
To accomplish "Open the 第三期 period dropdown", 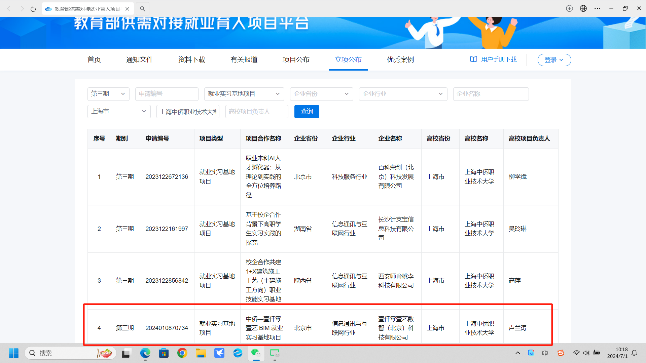I will (108, 94).
